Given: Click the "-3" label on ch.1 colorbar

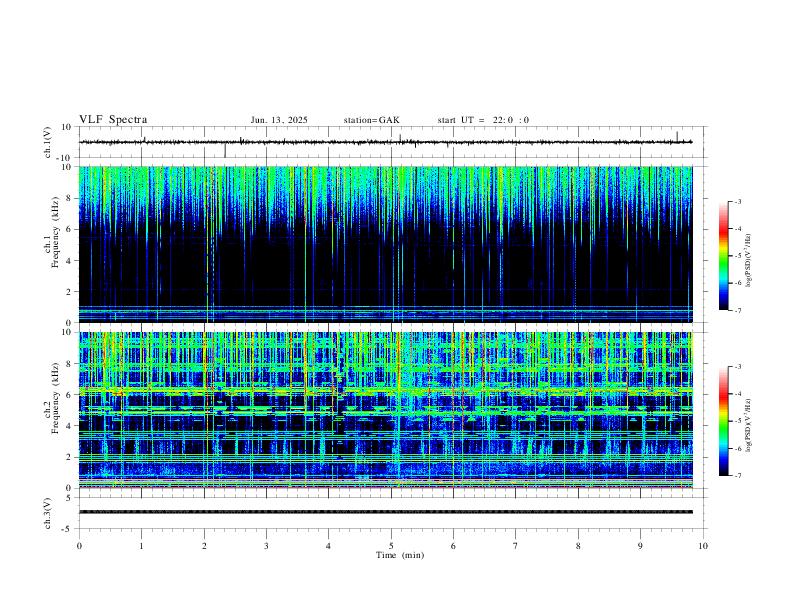Looking at the screenshot, I should click(737, 202).
